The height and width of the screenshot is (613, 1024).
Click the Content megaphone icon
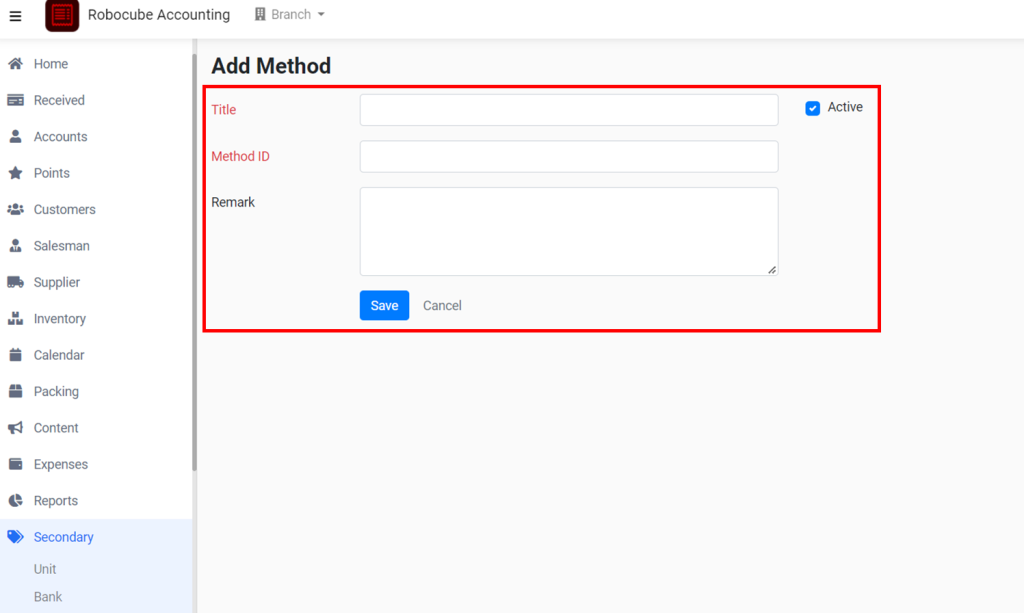15,428
